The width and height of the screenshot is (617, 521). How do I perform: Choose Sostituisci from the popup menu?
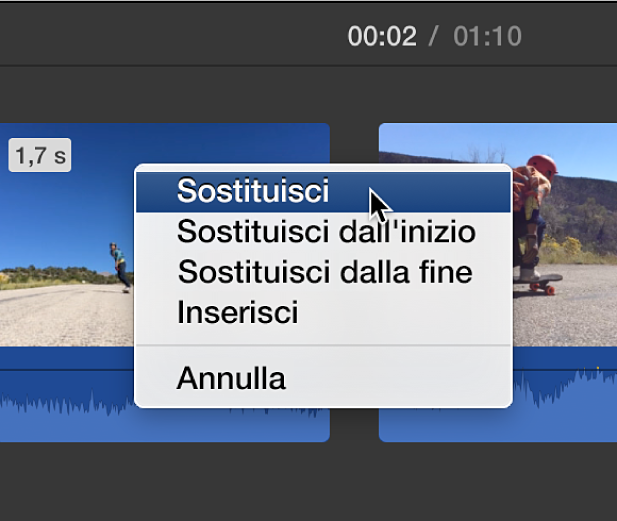click(x=323, y=192)
